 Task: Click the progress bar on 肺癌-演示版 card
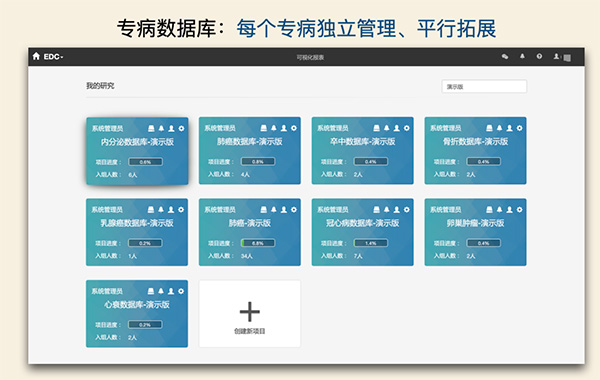258,243
